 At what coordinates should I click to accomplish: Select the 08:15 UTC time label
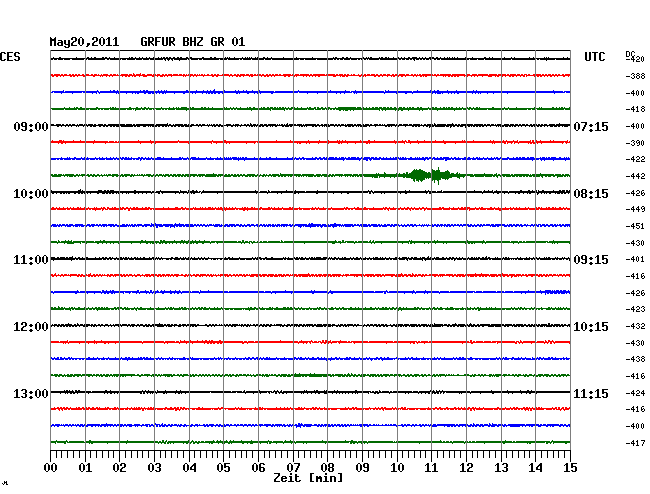(591, 194)
